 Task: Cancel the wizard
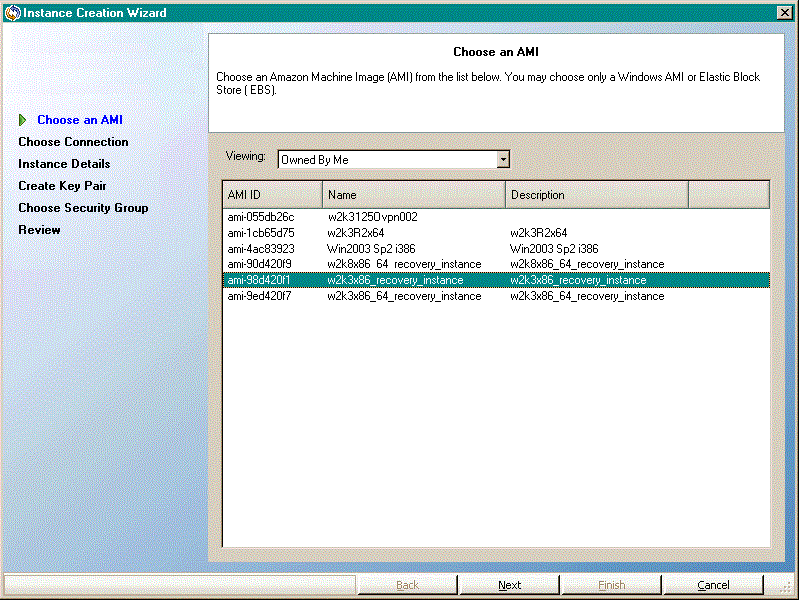[x=713, y=585]
